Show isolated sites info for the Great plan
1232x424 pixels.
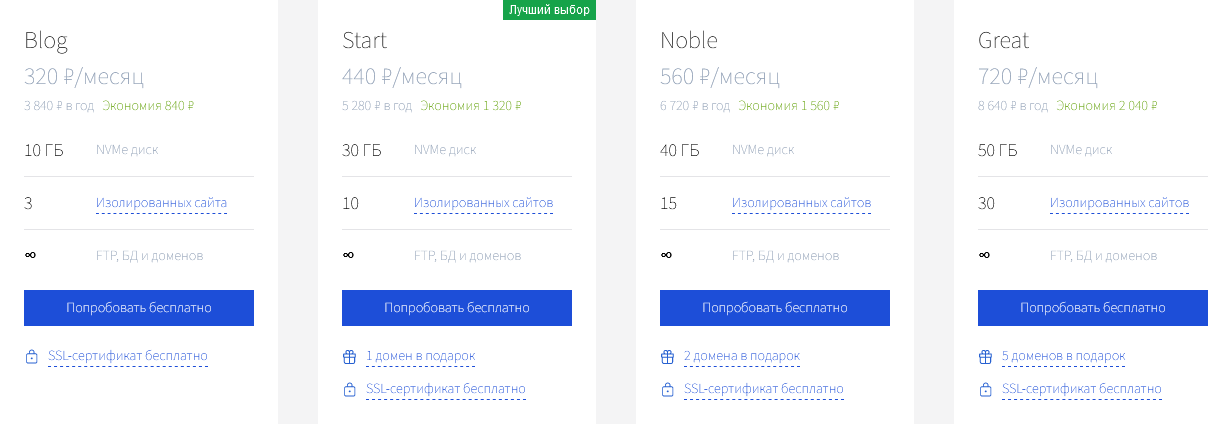coord(1119,203)
